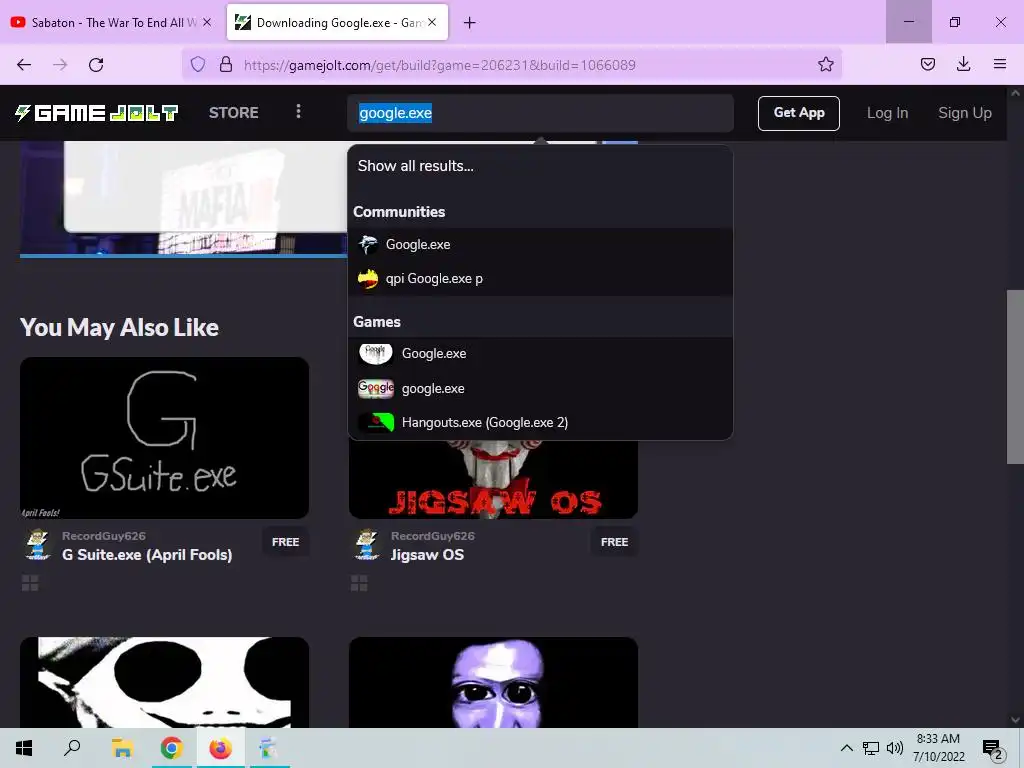Open qpi Google.exe p community

click(540, 279)
